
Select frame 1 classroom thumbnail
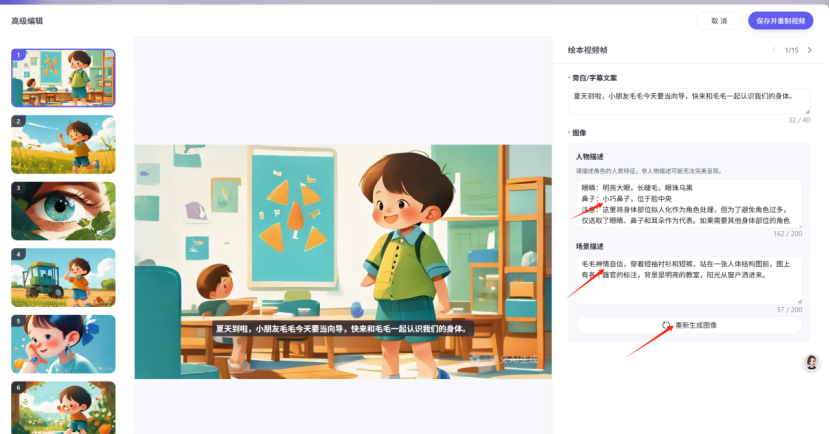pos(64,78)
